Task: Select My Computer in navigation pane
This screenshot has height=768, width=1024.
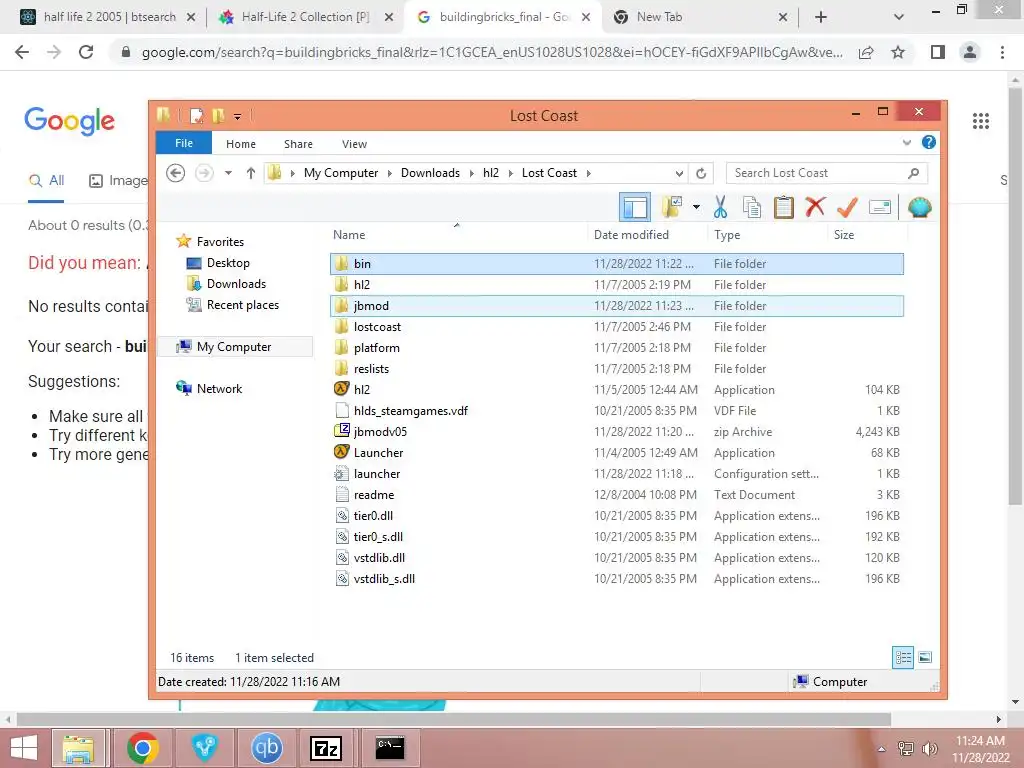Action: tap(234, 347)
